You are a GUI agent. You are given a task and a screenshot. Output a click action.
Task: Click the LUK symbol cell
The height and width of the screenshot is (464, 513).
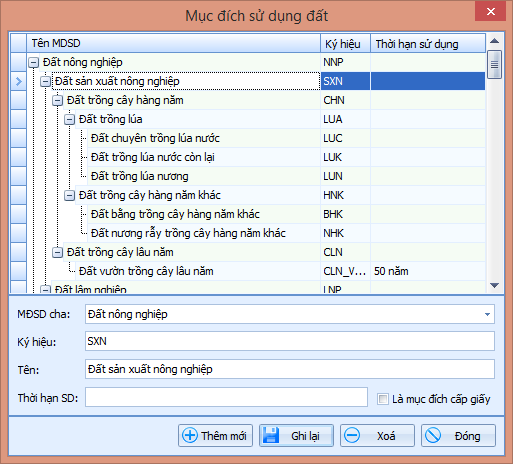point(345,157)
